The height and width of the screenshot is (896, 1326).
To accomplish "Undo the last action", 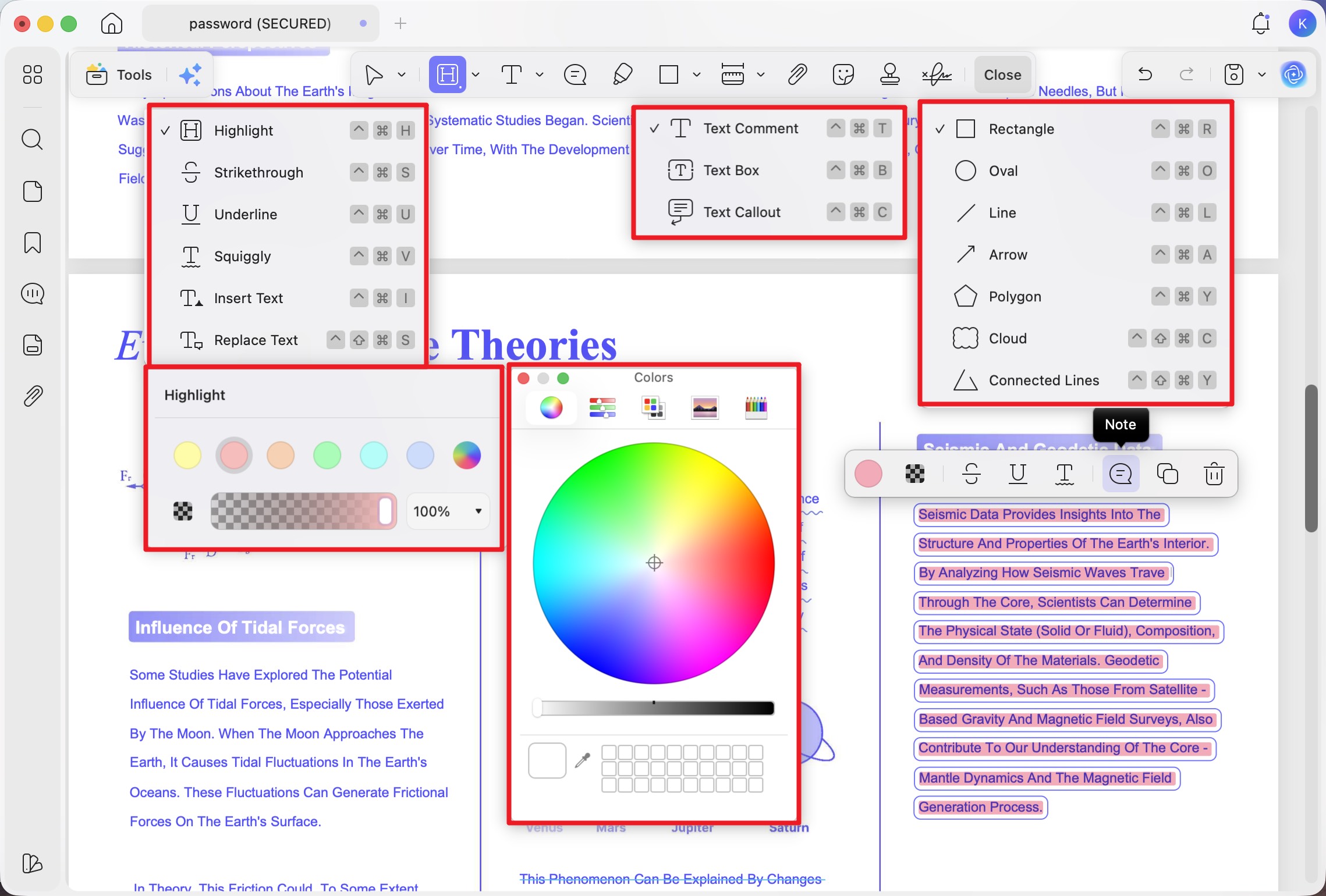I will (x=1145, y=74).
